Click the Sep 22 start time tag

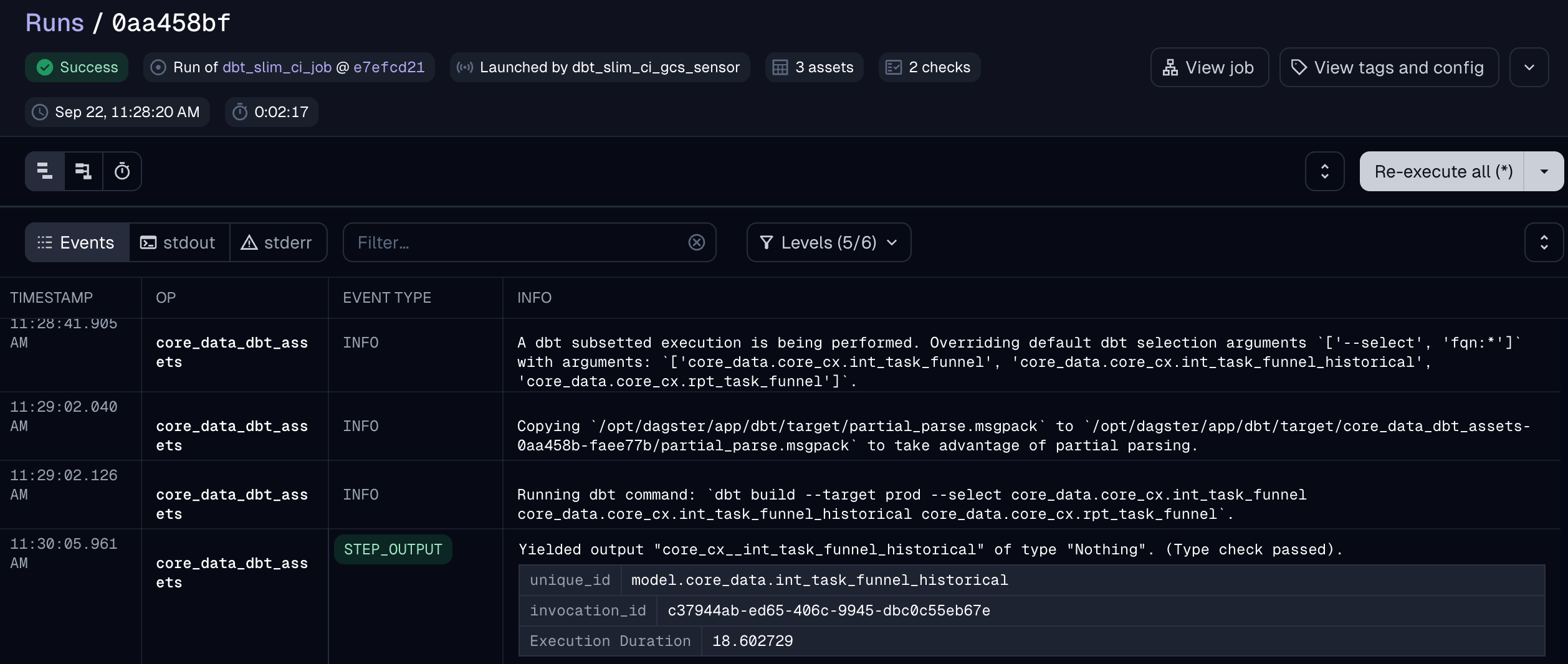(x=117, y=112)
